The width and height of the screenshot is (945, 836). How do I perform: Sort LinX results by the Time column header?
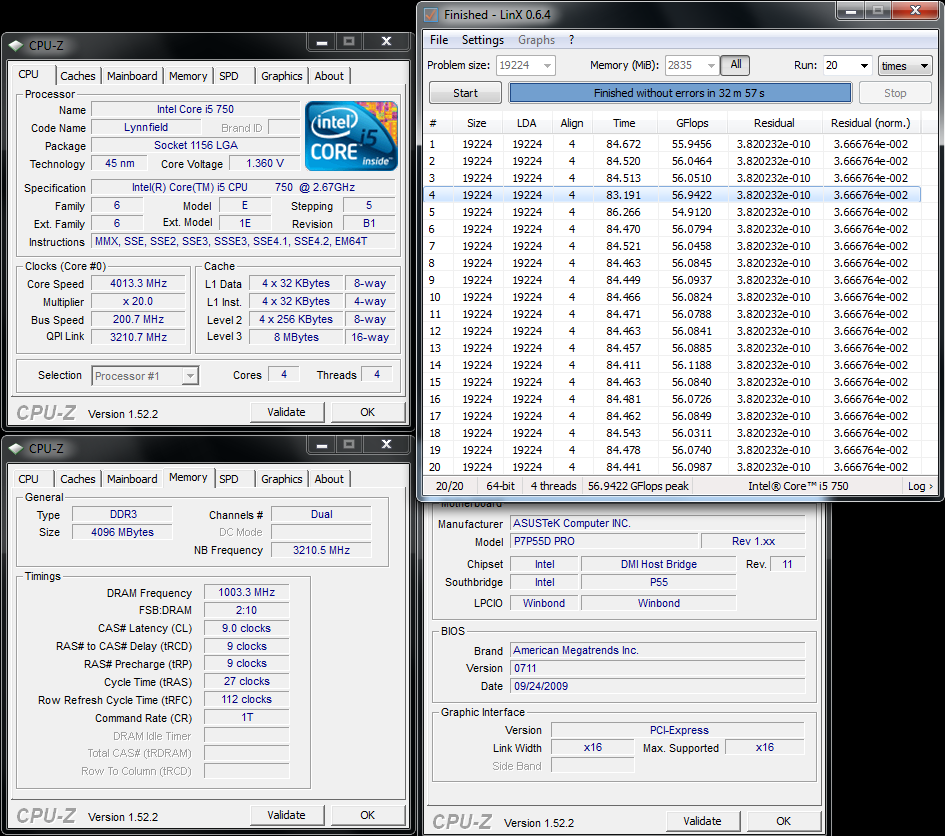pos(624,123)
